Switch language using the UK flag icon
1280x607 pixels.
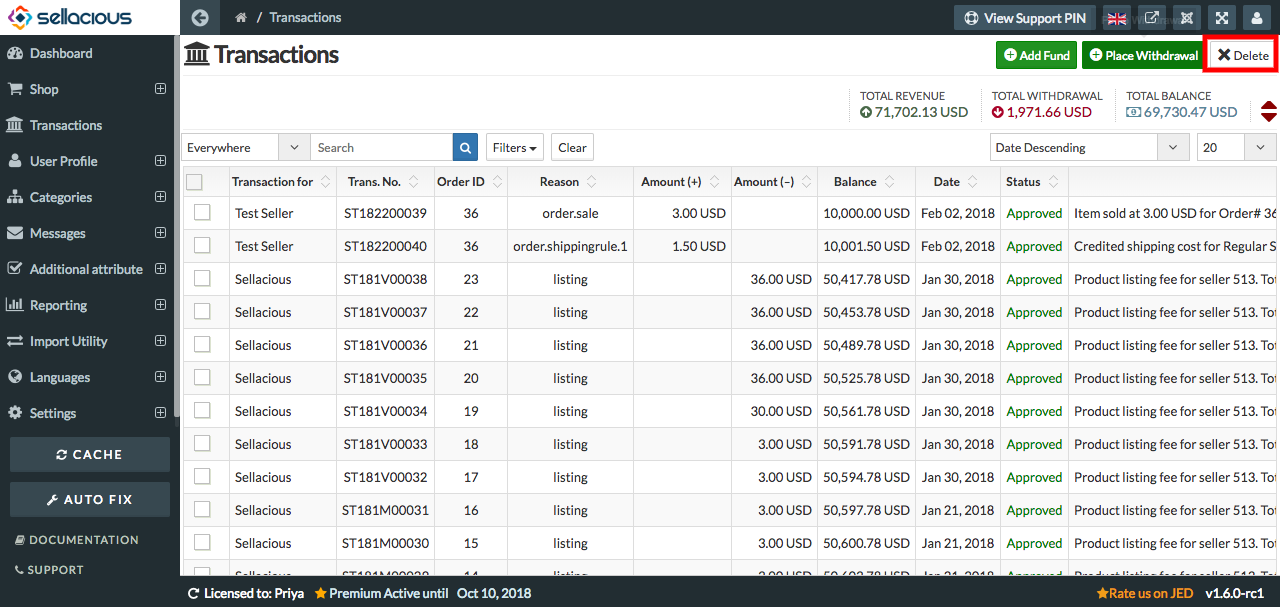1117,18
